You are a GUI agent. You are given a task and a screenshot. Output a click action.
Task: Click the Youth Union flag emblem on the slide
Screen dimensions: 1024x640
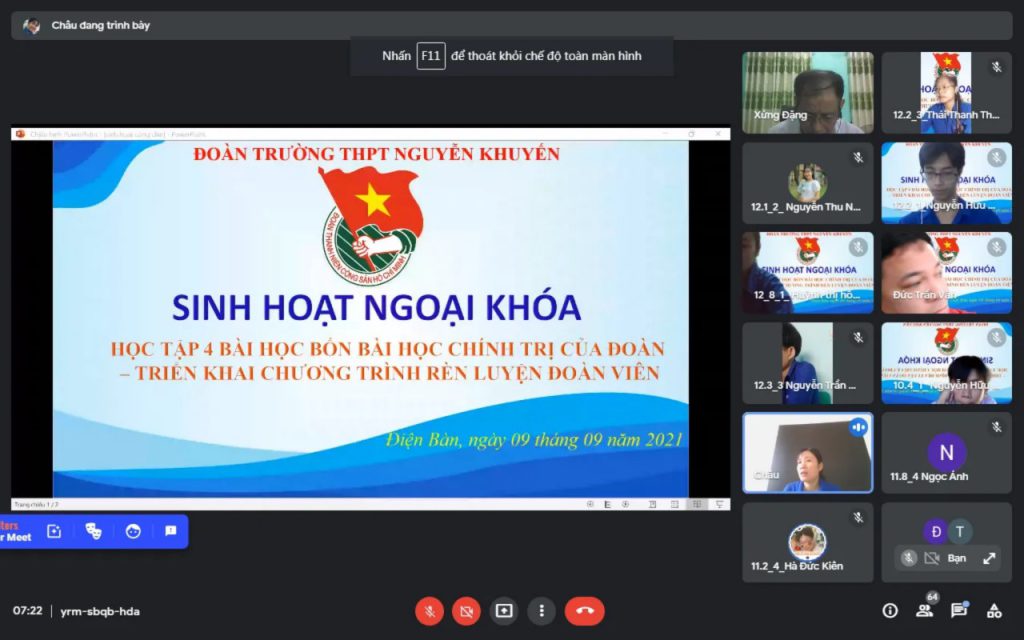372,224
